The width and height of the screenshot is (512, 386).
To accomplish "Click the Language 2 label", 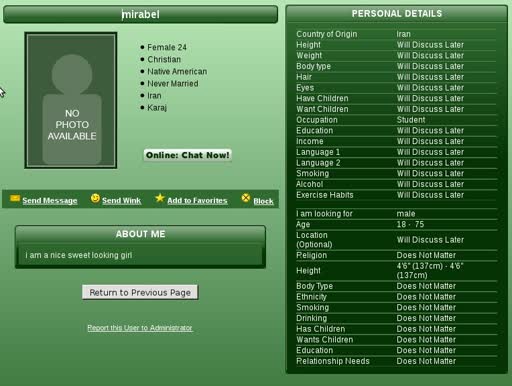I will coord(318,163).
